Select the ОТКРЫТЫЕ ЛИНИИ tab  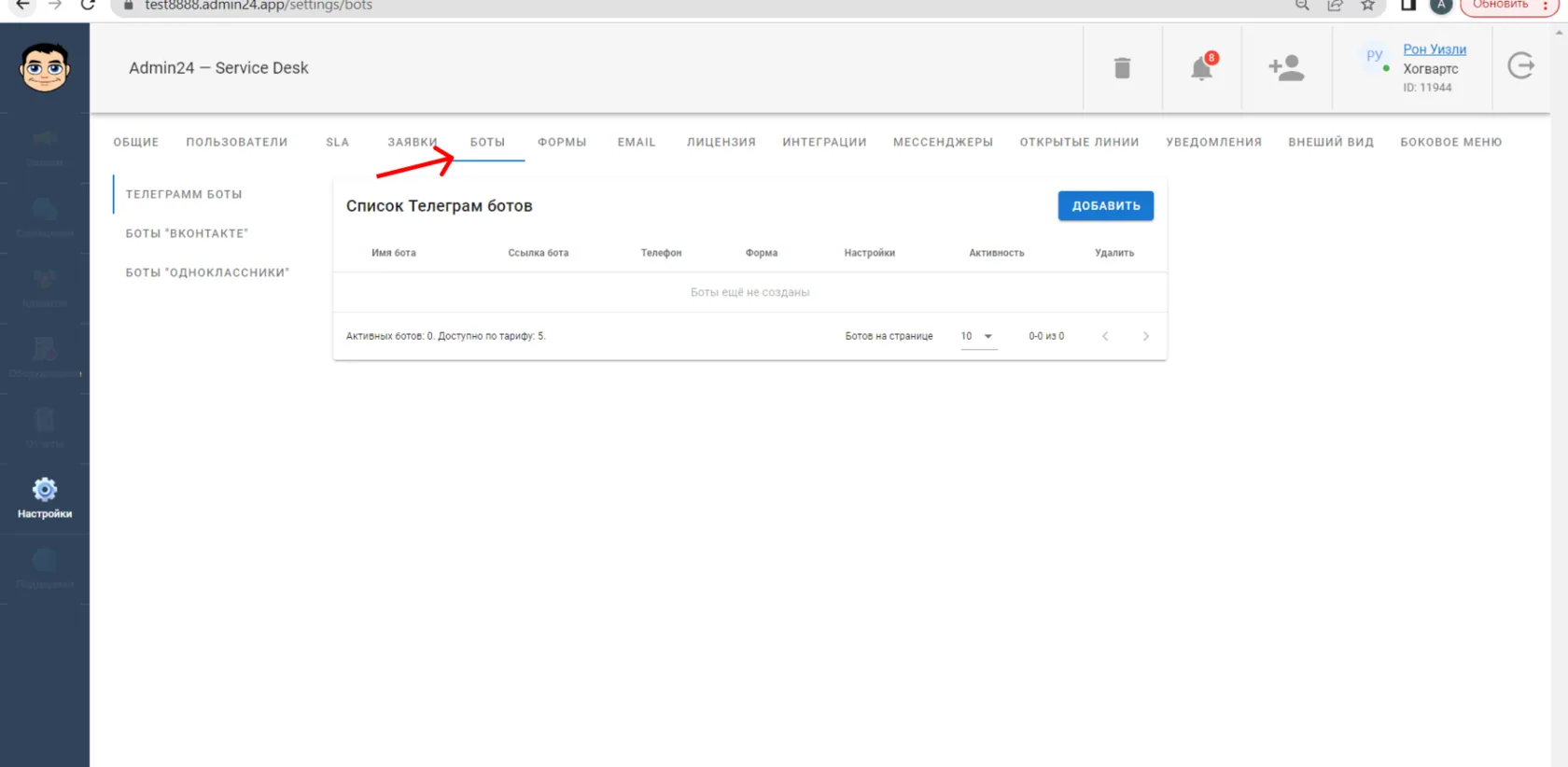(1079, 142)
